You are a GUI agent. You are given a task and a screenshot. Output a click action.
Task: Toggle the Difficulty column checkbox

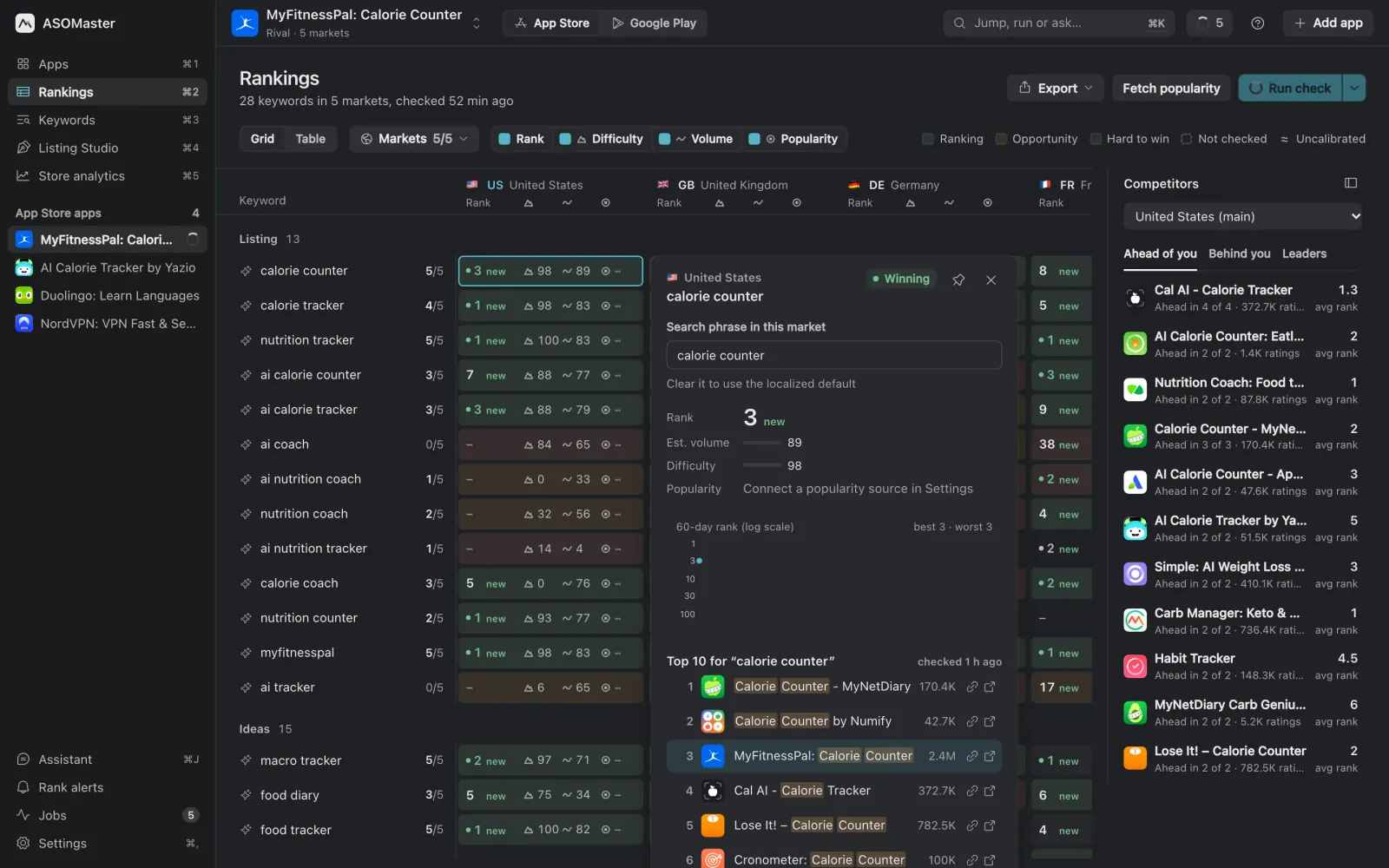coord(565,139)
